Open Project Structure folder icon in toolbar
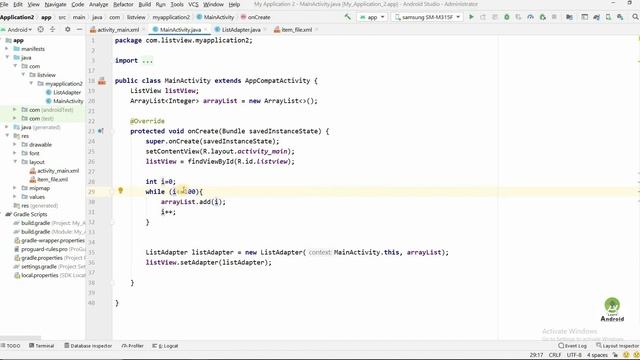The image size is (640, 360). click(569, 17)
